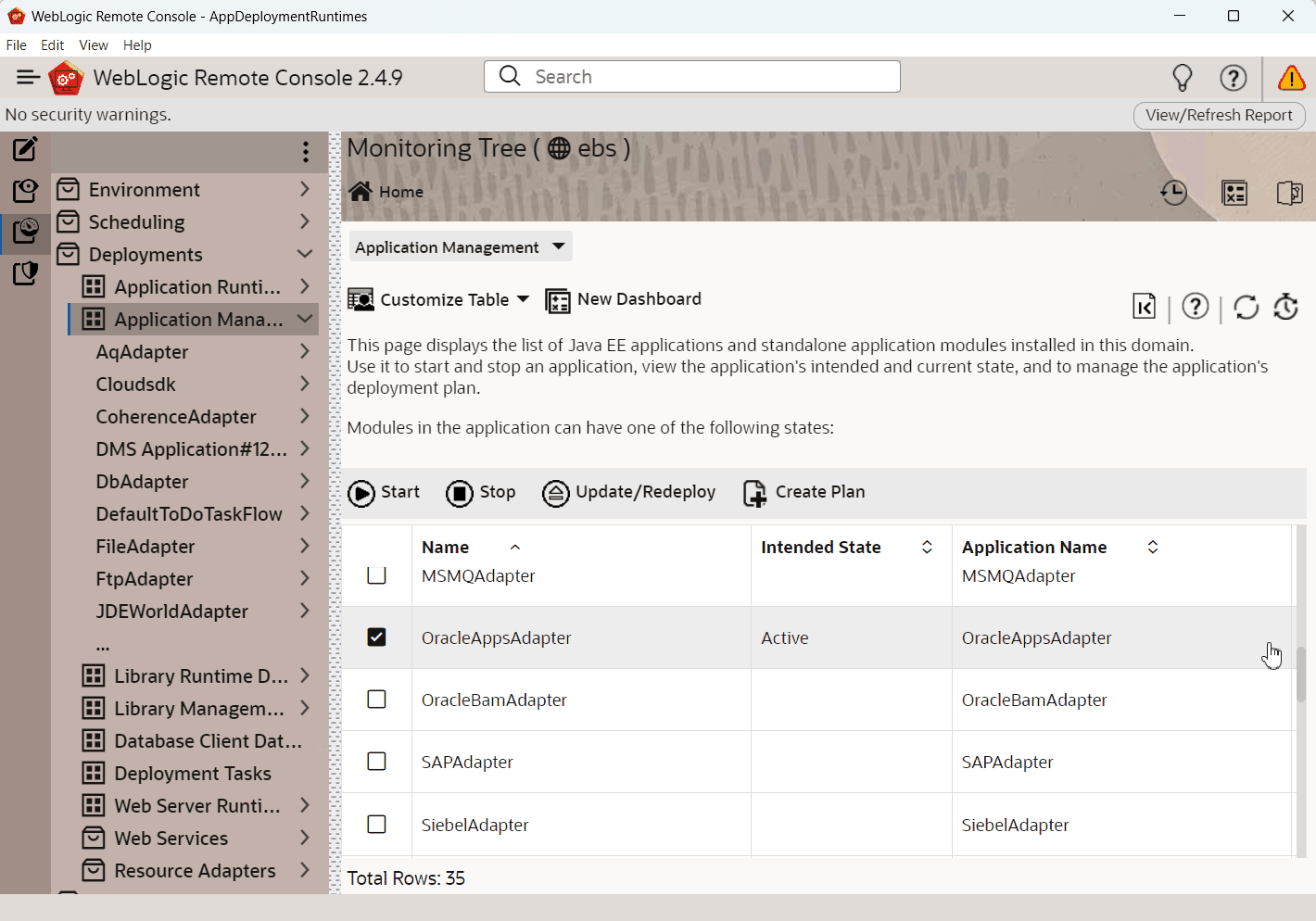Open the Configuration View Tree sidebar icon
Screen dimensions: 1316x921
pos(25,190)
